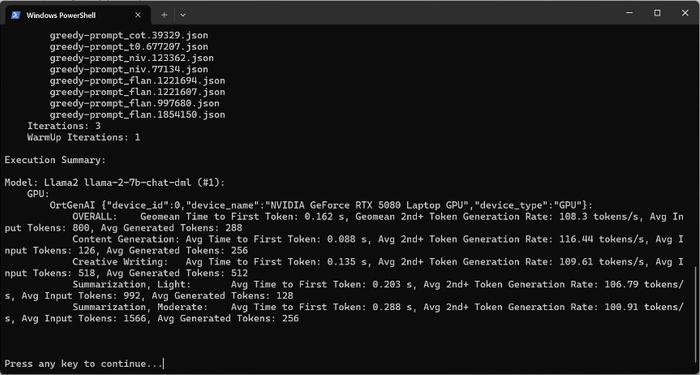700x375 pixels.
Task: Maximize the PowerShell window
Action: pyautogui.click(x=657, y=13)
